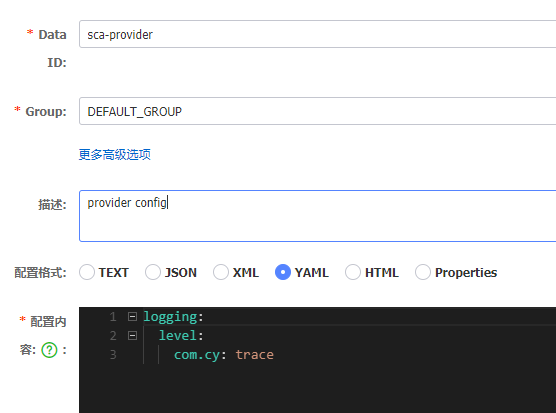Select the JSON format radio button
The width and height of the screenshot is (556, 413).
[x=153, y=272]
